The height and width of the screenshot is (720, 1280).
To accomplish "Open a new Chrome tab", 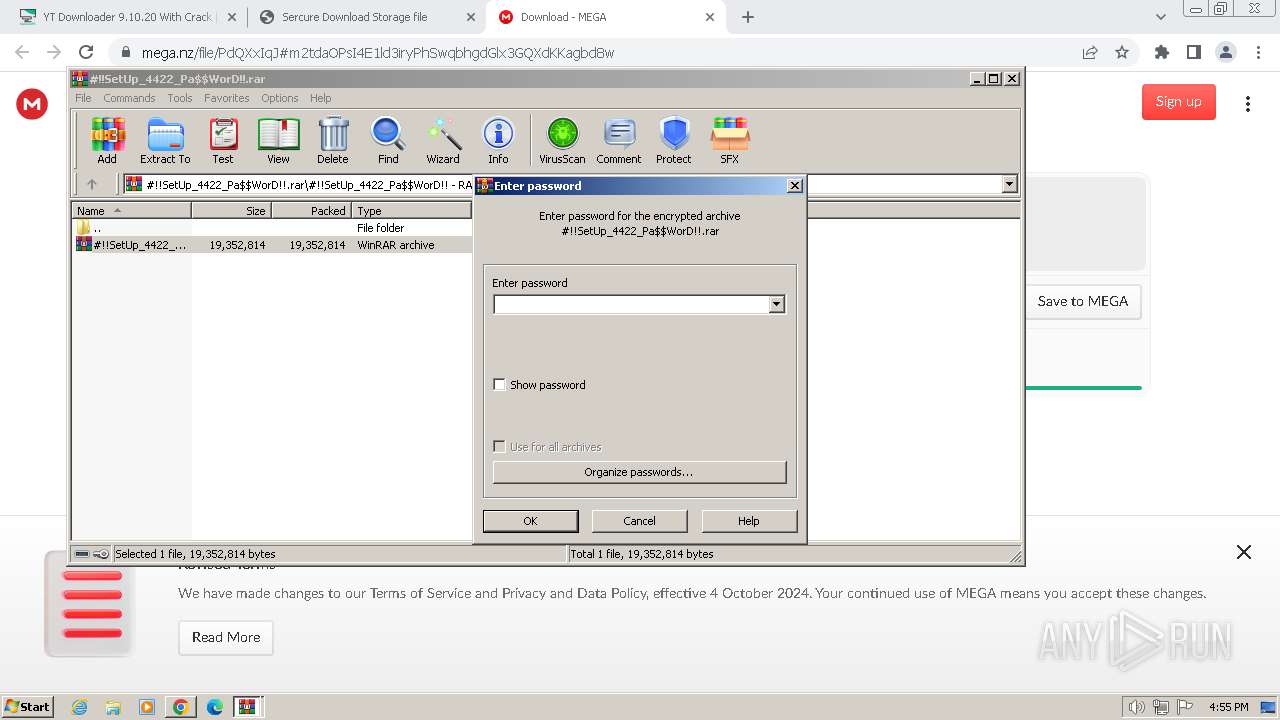I will pyautogui.click(x=748, y=17).
